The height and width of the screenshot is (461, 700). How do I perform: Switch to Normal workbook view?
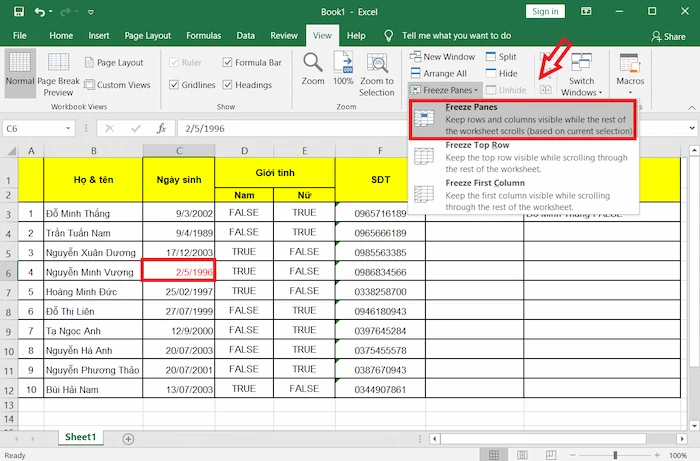pos(20,73)
